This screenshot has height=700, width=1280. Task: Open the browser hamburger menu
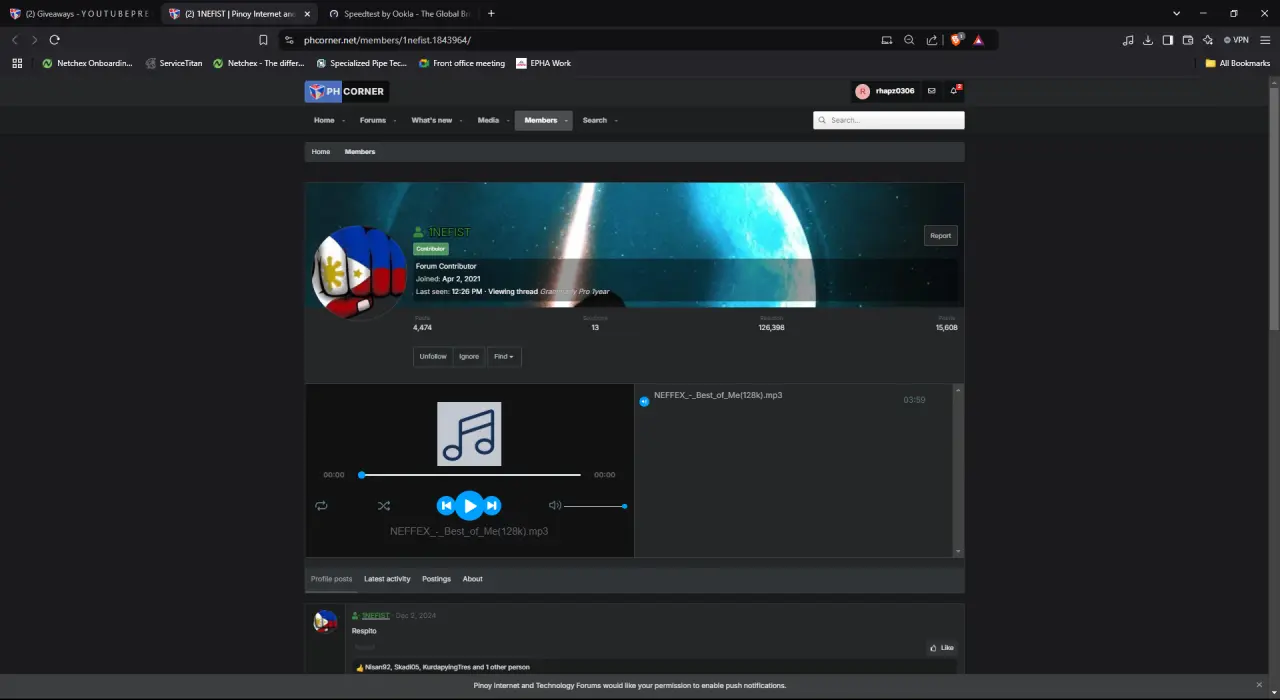[x=1265, y=40]
